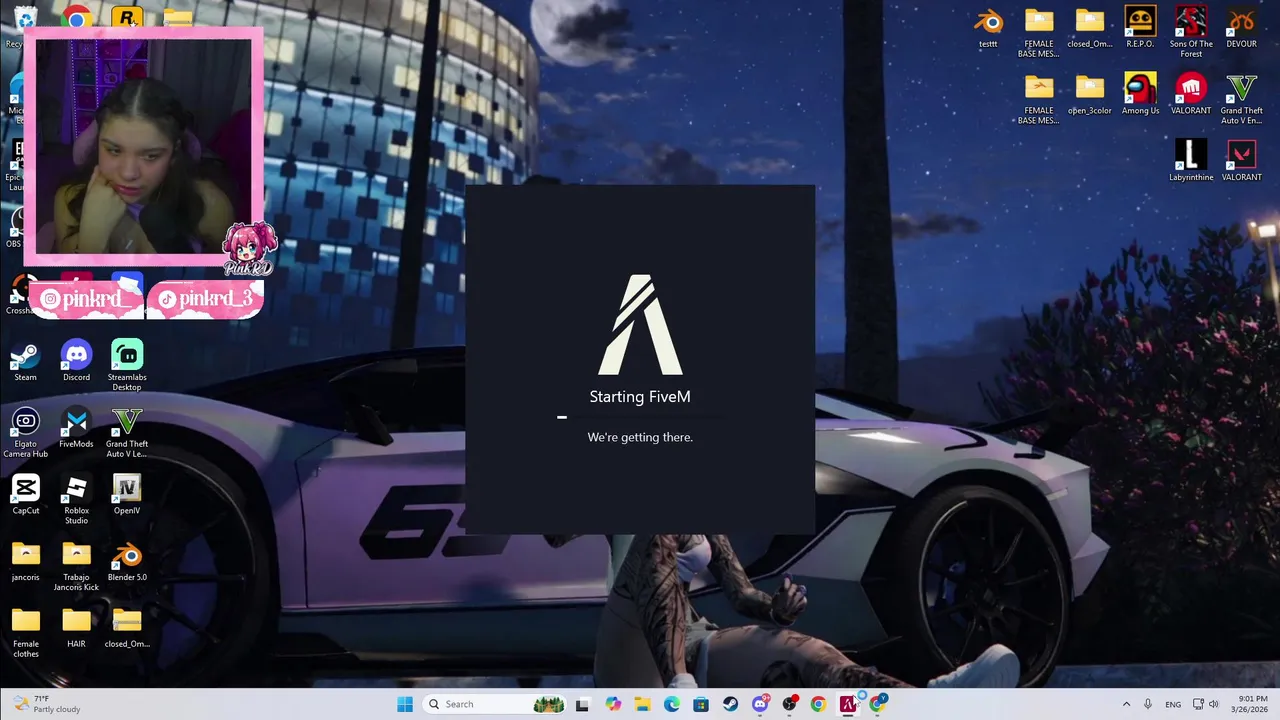Open the clock showing 9:01 PM
The image size is (1280, 720).
pyautogui.click(x=1252, y=704)
